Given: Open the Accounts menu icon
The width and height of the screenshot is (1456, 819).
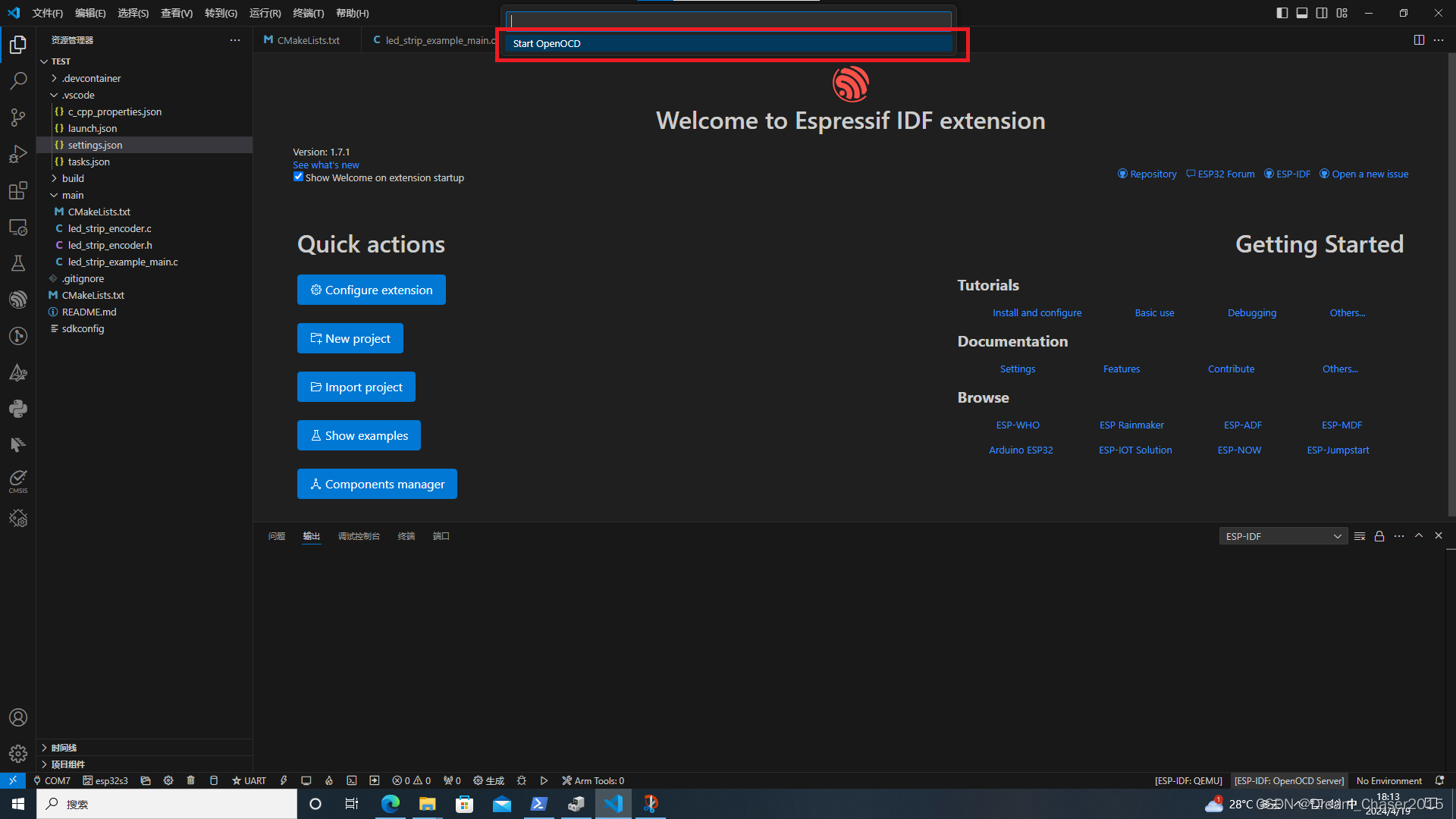Looking at the screenshot, I should 18,717.
